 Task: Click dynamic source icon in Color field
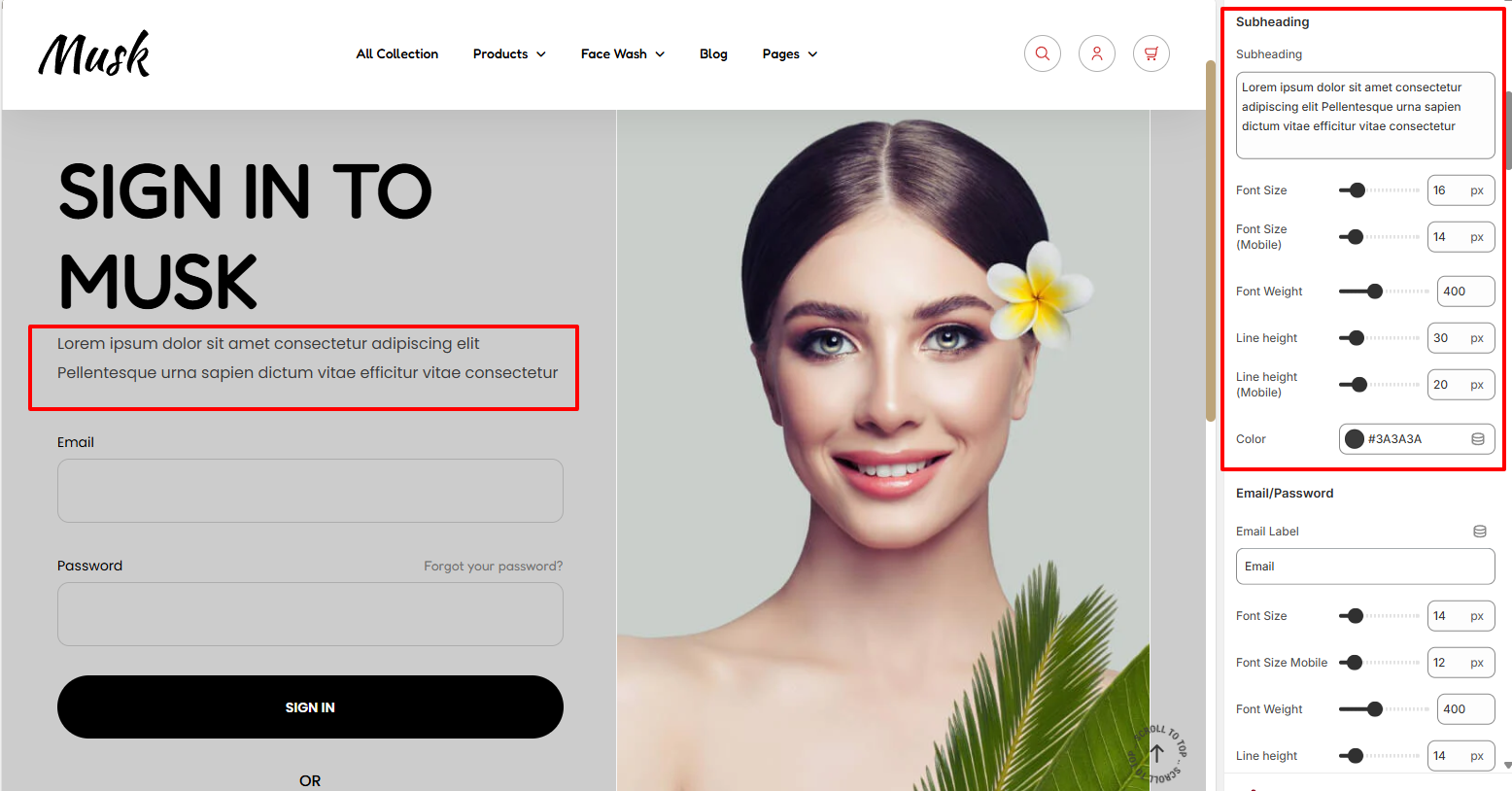pos(1478,439)
